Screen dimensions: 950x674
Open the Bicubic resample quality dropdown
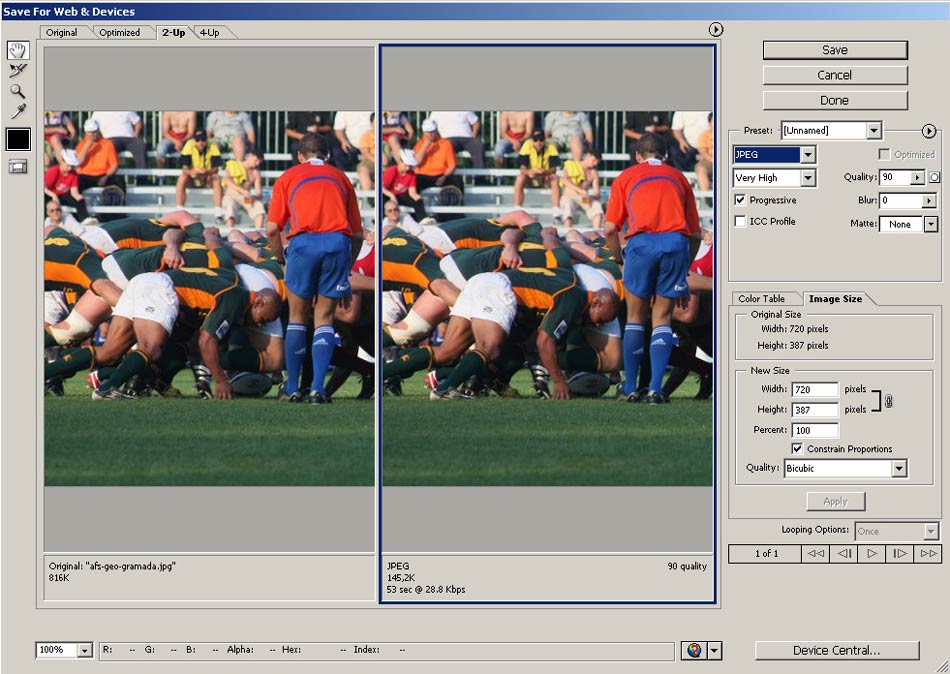point(899,469)
